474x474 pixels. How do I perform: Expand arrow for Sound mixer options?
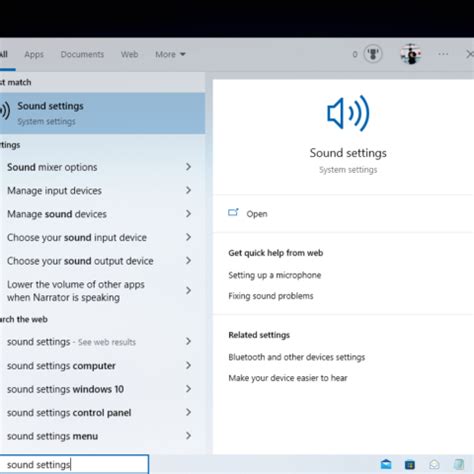[188, 167]
